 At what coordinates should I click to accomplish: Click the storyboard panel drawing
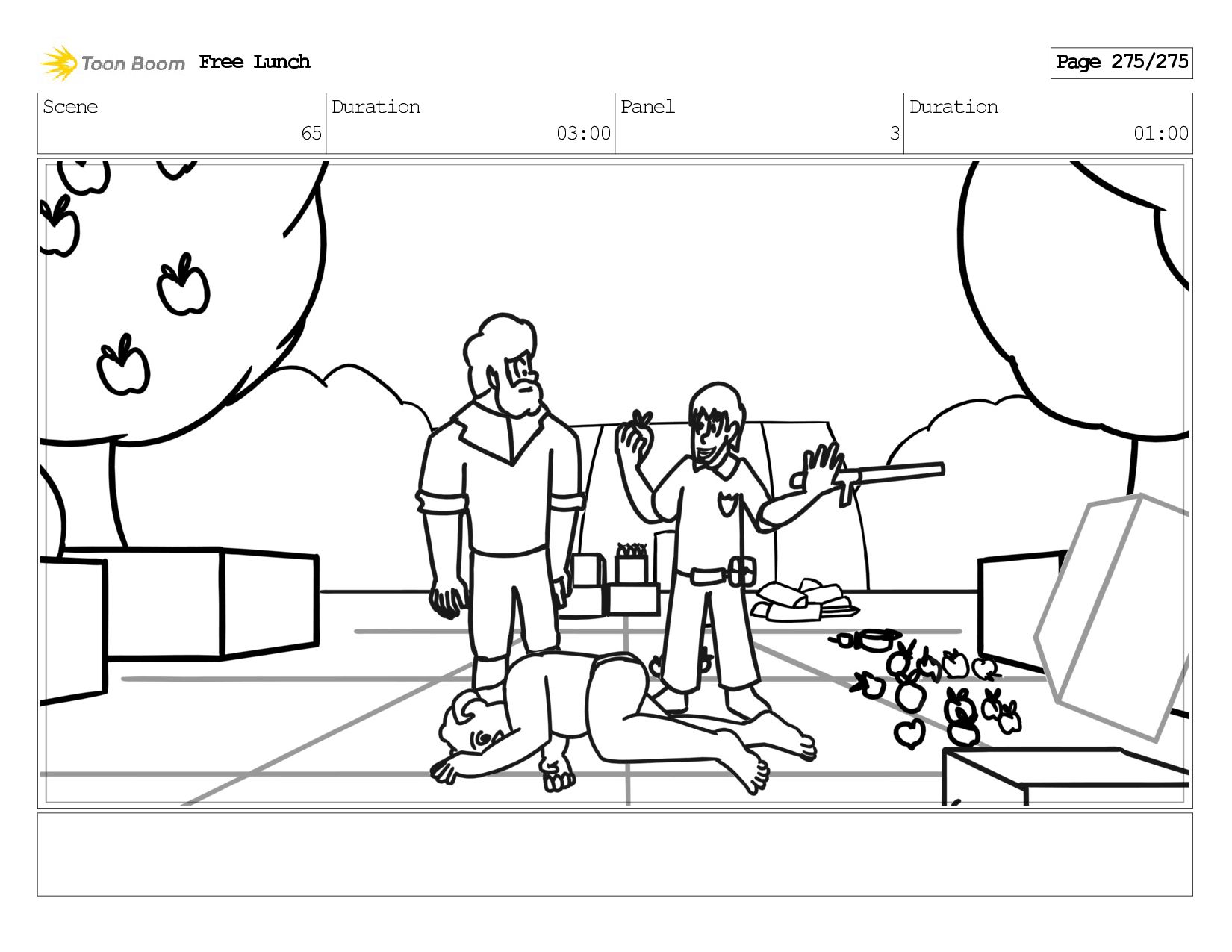pyautogui.click(x=615, y=483)
